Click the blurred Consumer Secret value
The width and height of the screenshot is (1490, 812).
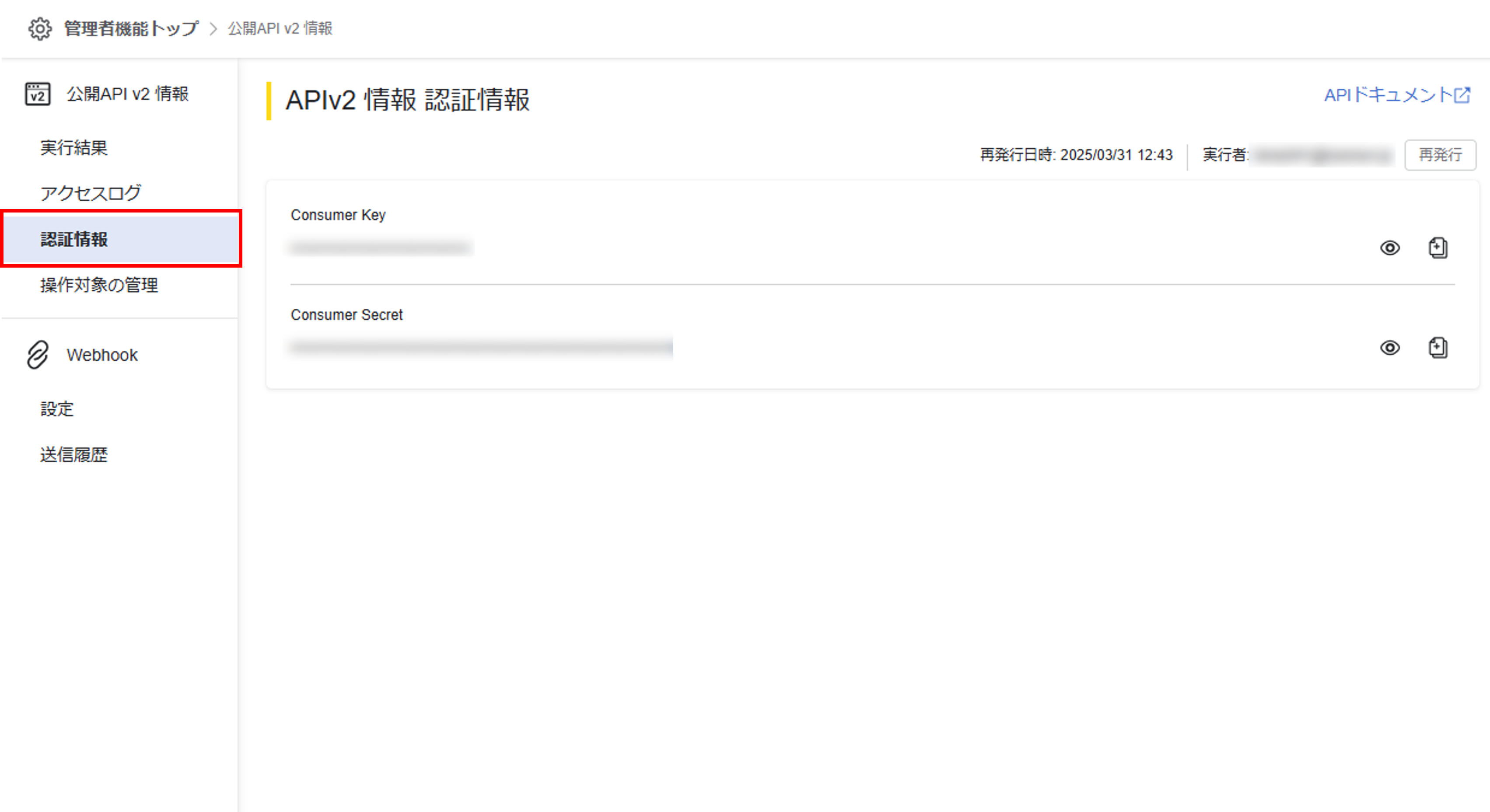coord(481,347)
